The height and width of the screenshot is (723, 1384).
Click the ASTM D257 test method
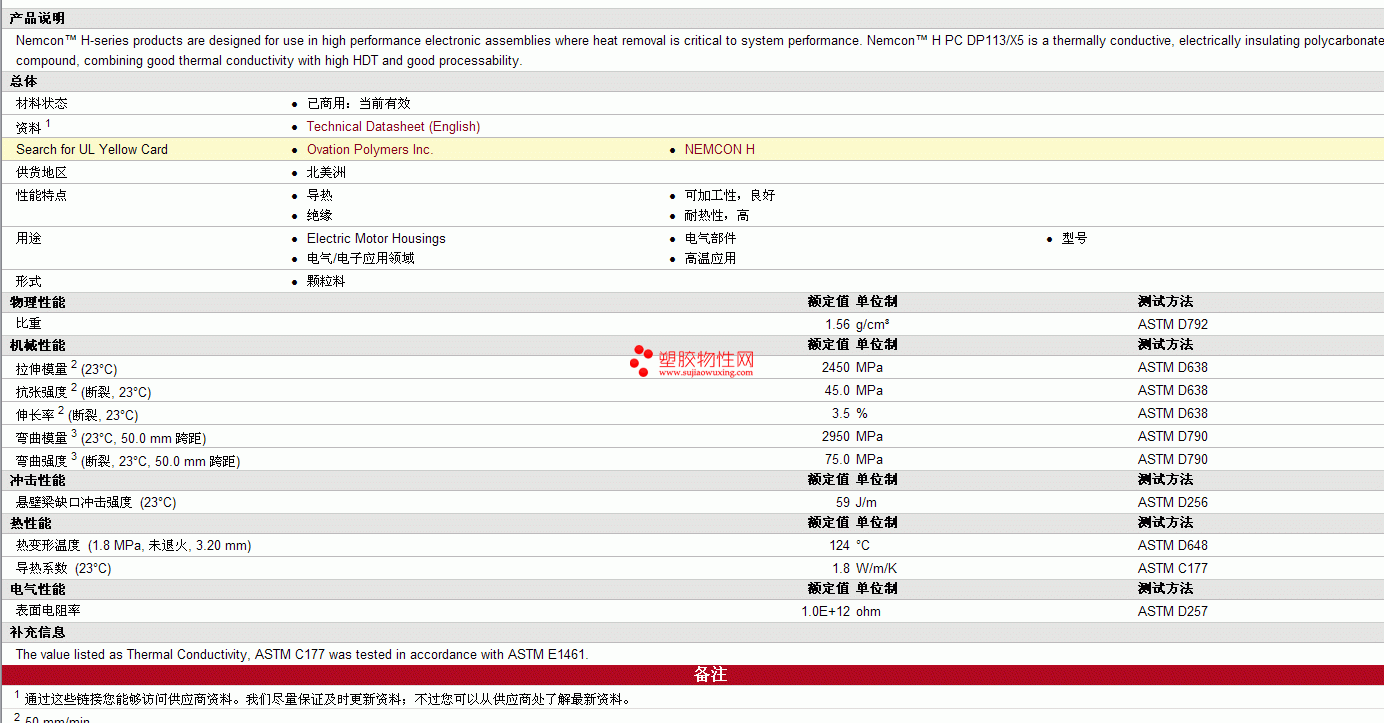(1173, 612)
